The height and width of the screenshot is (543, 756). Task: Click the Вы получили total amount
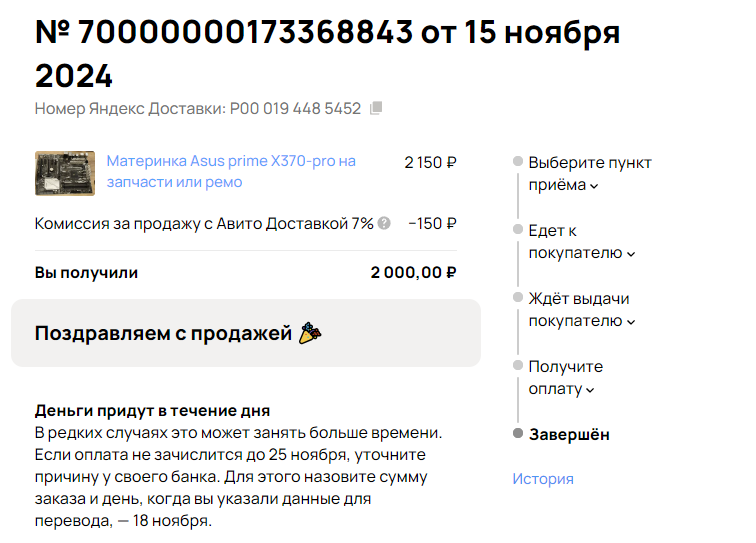[413, 272]
